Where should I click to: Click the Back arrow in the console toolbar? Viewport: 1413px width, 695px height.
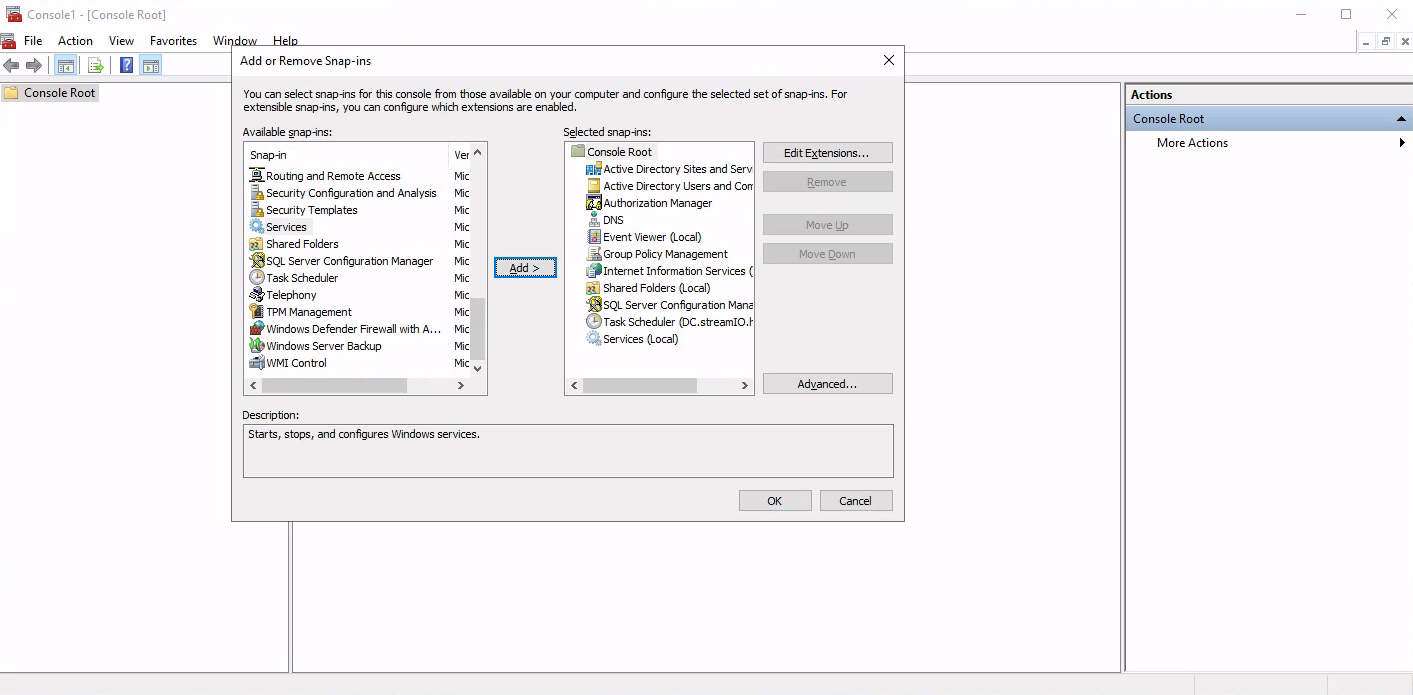pyautogui.click(x=11, y=66)
